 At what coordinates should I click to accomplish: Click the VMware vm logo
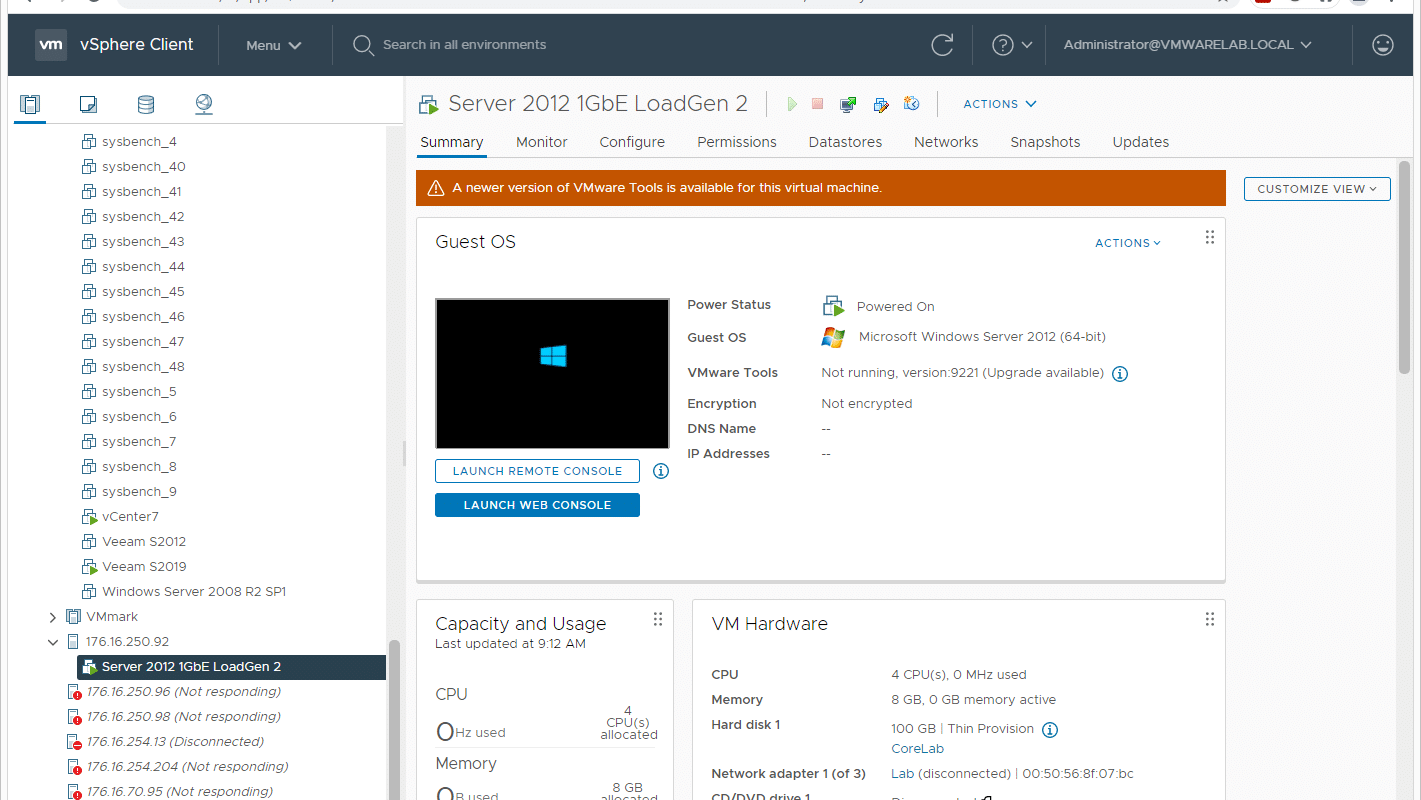[x=51, y=45]
